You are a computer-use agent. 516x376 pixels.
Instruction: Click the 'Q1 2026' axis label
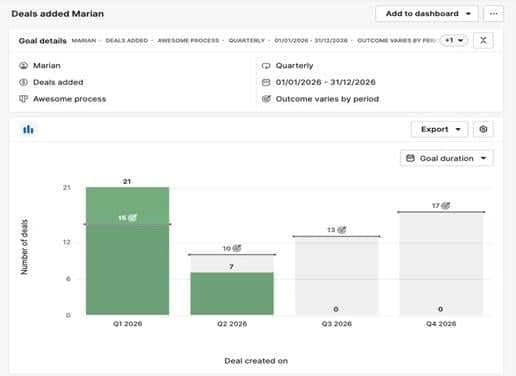click(127, 324)
